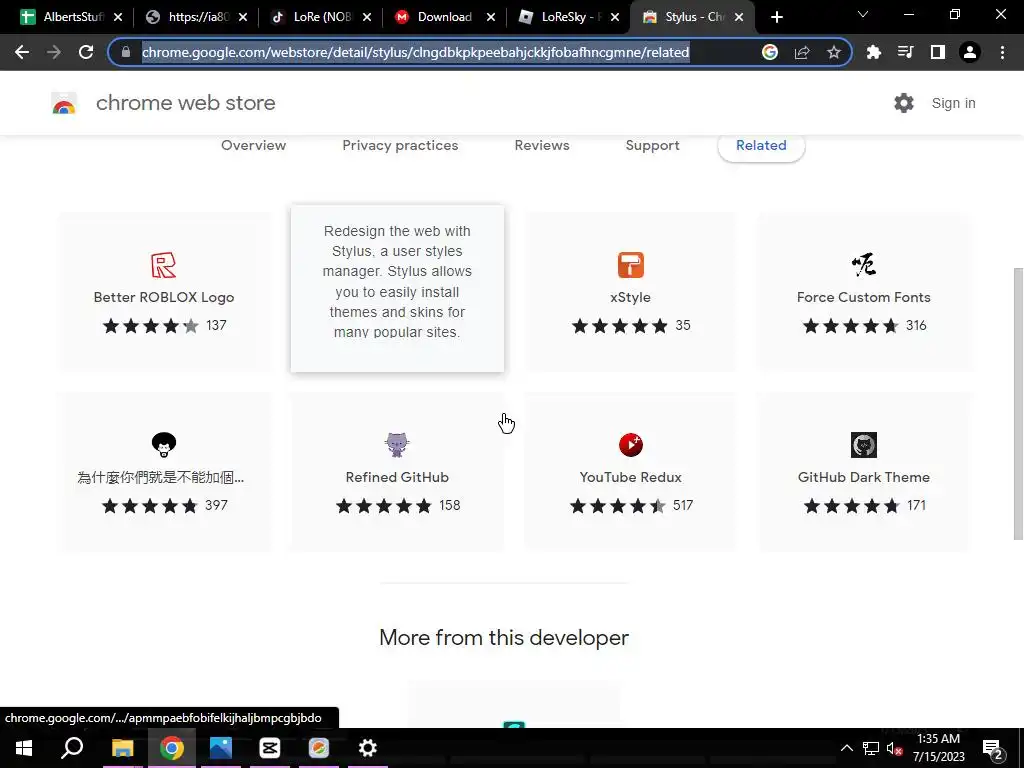Reload the page
This screenshot has height=768, width=1024.
pos(86,52)
